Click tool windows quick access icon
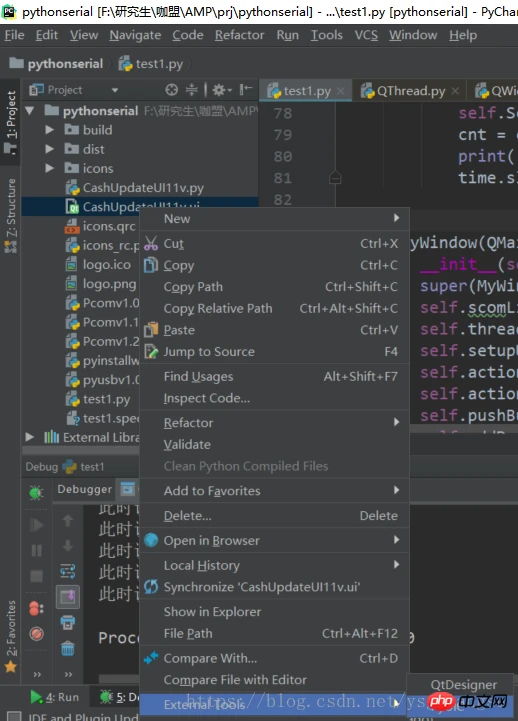This screenshot has width=518, height=721. click(13, 716)
